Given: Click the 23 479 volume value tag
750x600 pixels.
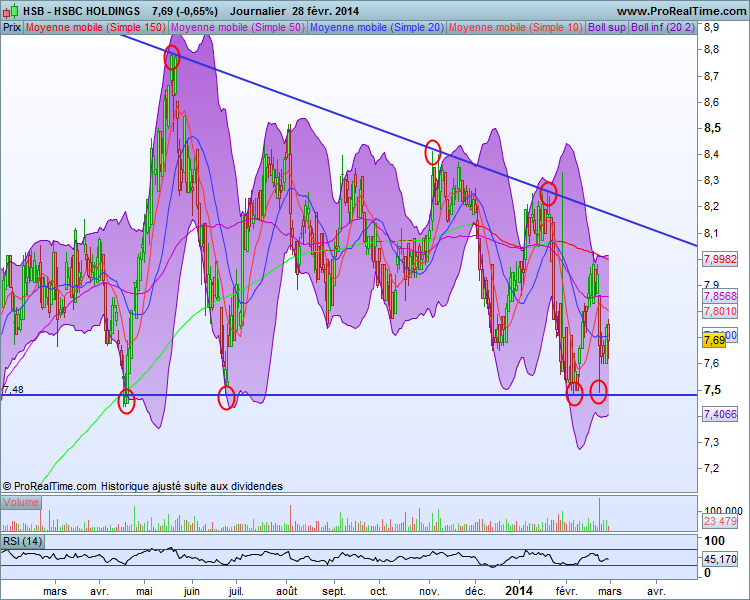Looking at the screenshot, I should click(720, 521).
